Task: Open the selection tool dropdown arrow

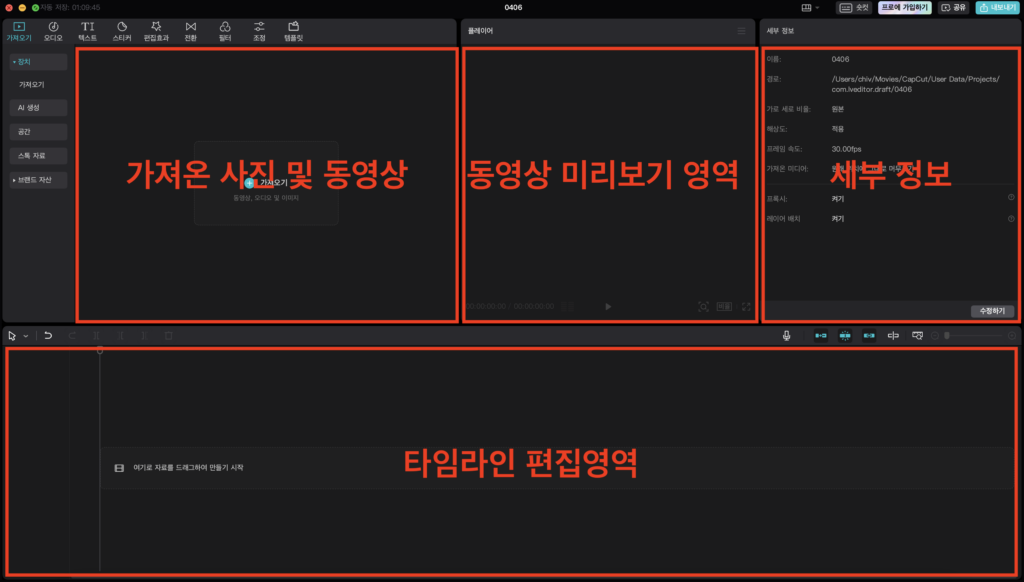Action: pos(25,336)
